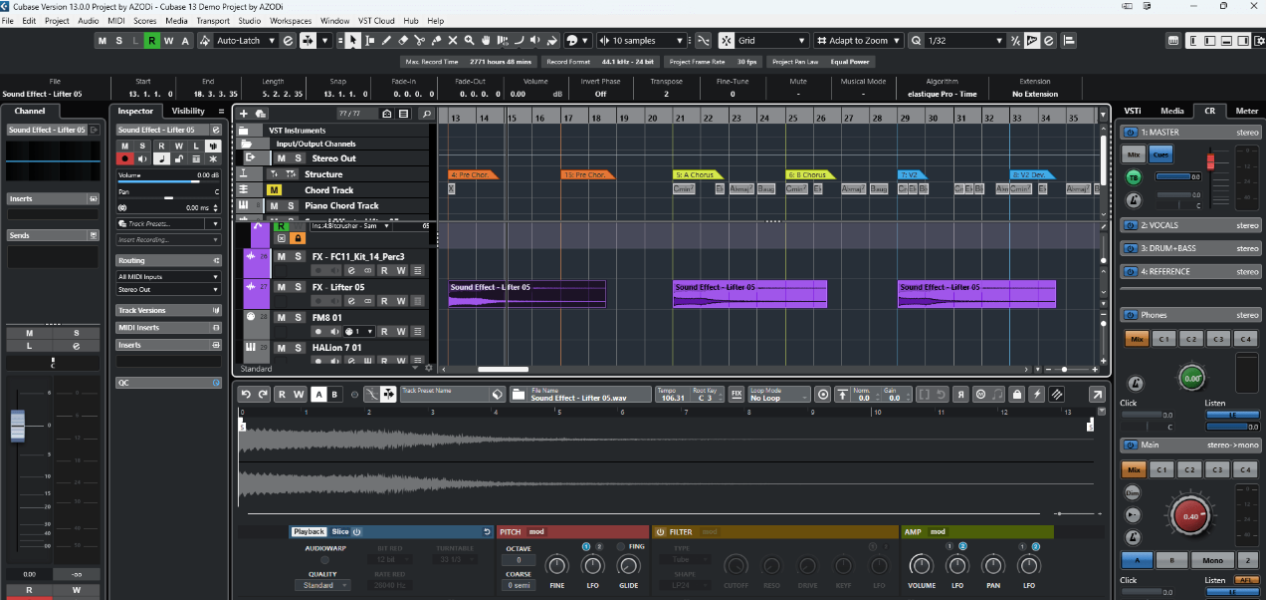Screen dimensions: 1266x600
Task: Switch to the Visibility tab
Action: [x=188, y=111]
